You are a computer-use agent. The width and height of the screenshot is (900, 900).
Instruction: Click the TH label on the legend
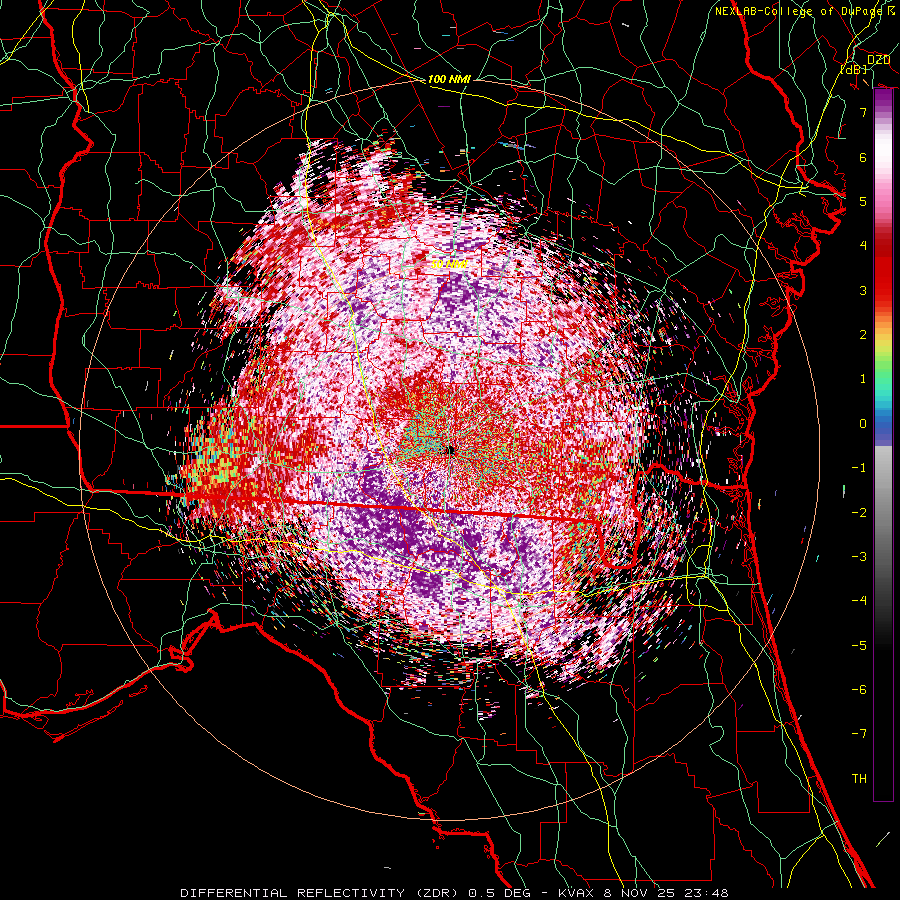(859, 779)
